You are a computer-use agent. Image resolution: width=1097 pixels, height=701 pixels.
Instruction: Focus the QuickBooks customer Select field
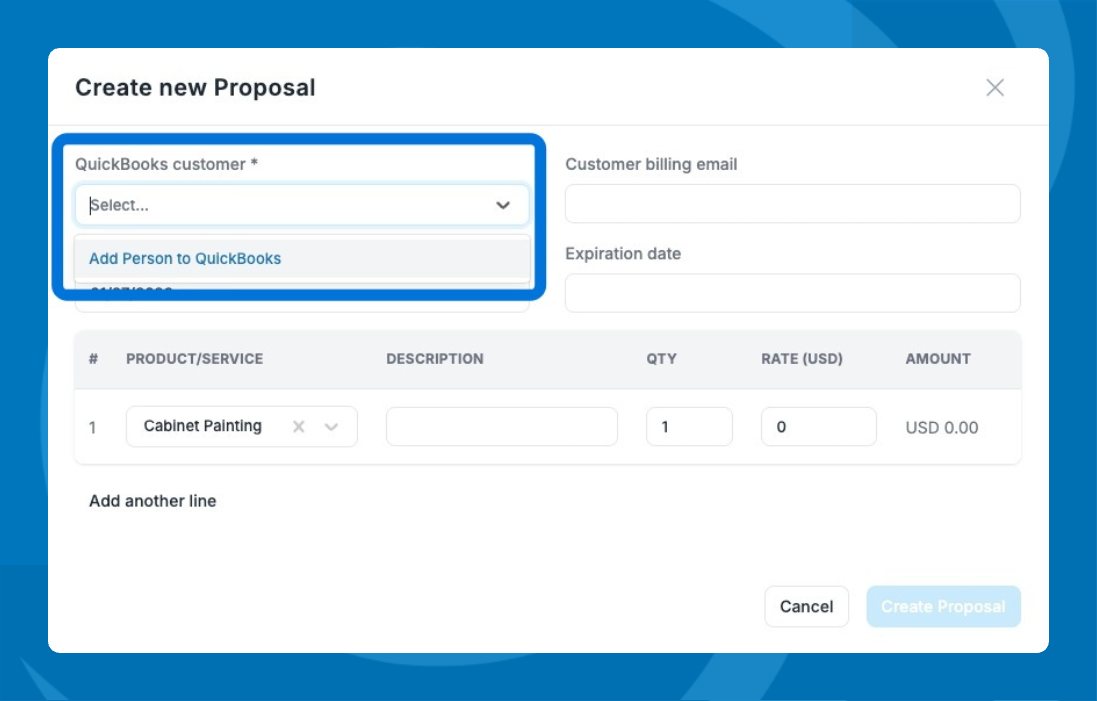pos(280,205)
